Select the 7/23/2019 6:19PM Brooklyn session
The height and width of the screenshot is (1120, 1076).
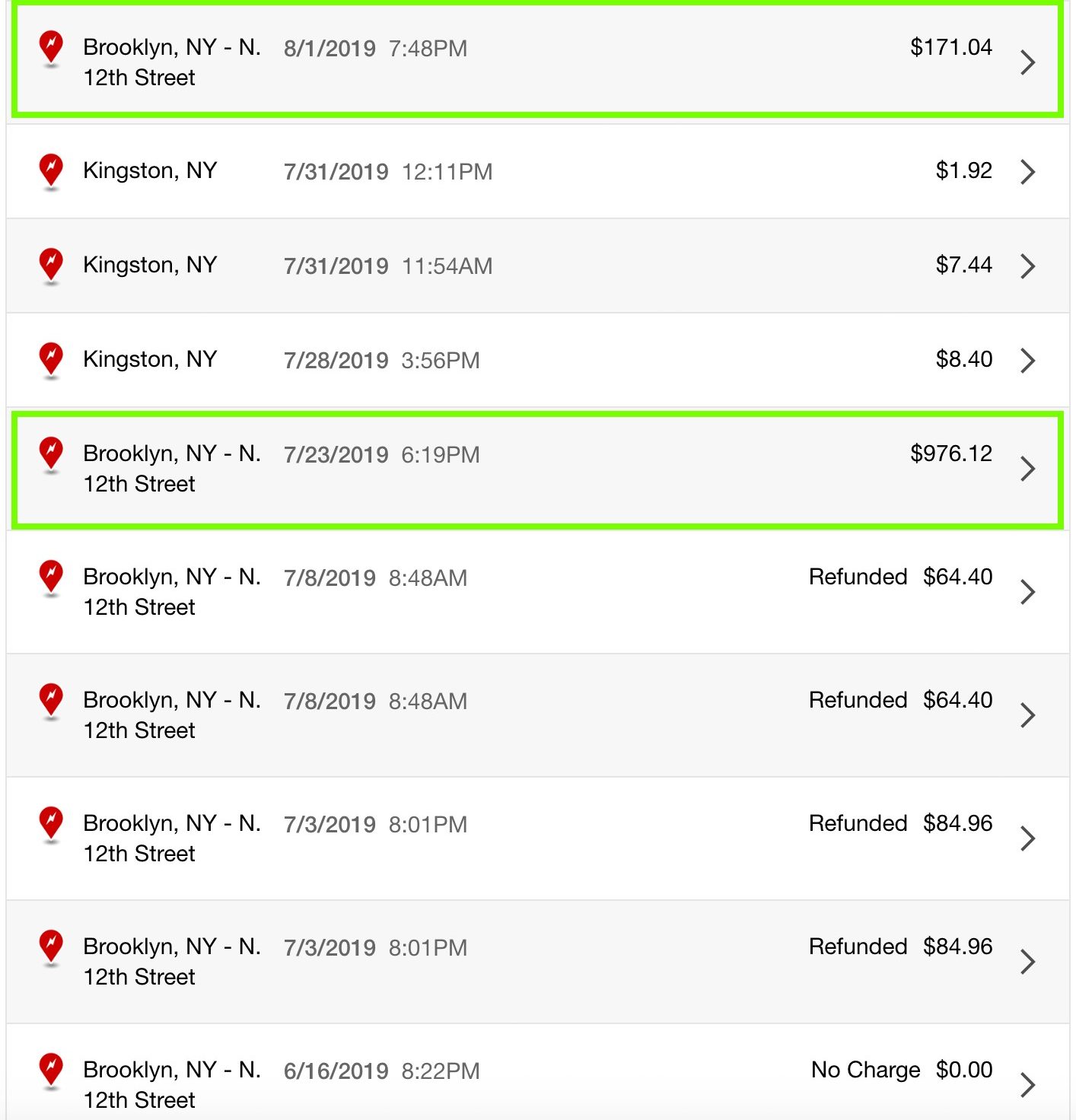point(537,469)
